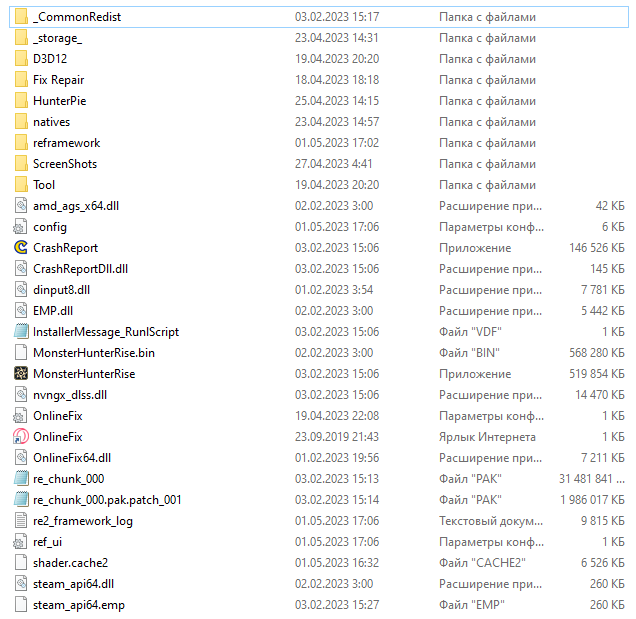Select the config settings file icon
636x619 pixels.
(x=21, y=227)
